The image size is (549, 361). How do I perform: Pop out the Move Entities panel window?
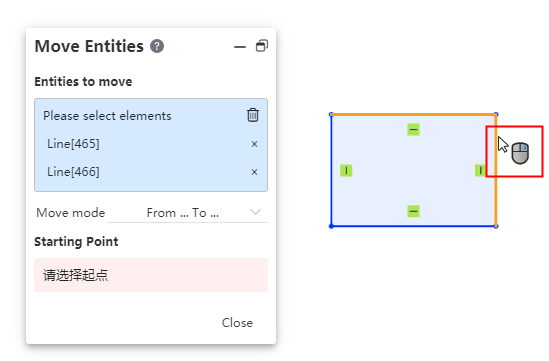coord(262,46)
